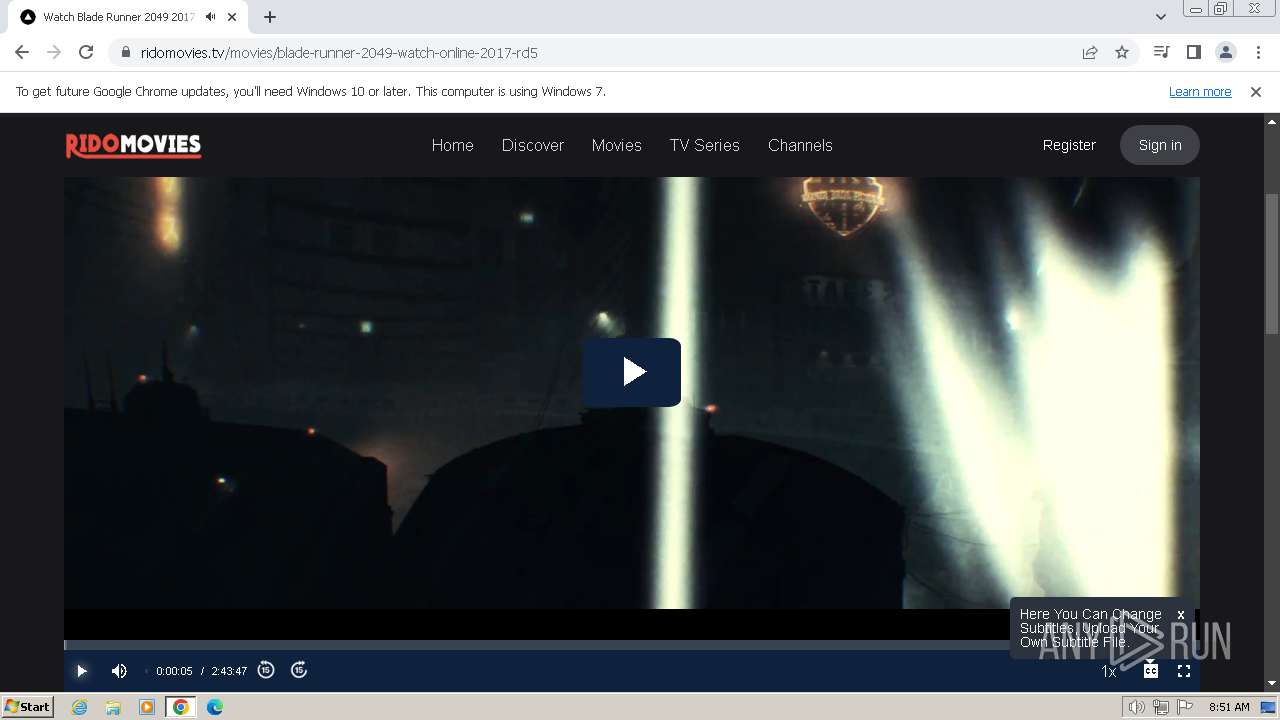
Task: Open the system tray volume icon
Action: [x=1137, y=707]
